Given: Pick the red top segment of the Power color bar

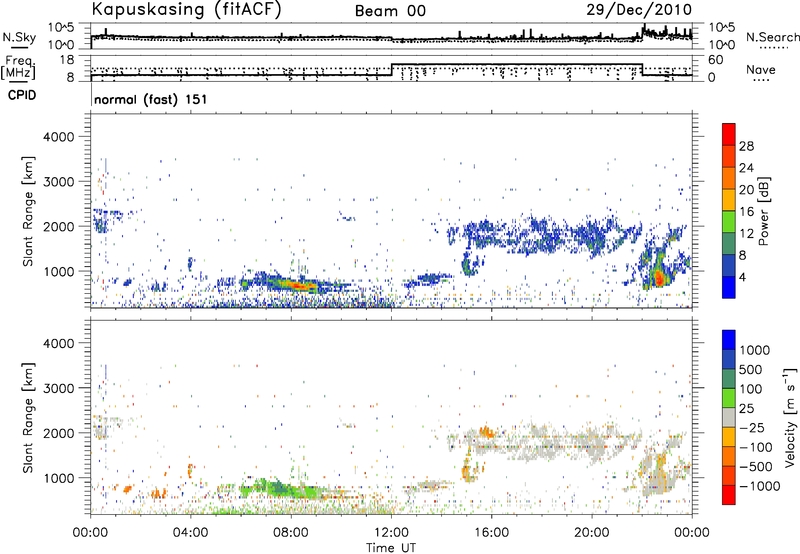Looking at the screenshot, I should (x=729, y=134).
